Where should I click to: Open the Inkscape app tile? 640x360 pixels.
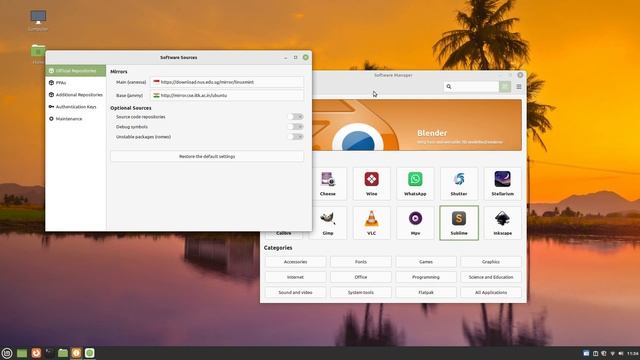502,223
